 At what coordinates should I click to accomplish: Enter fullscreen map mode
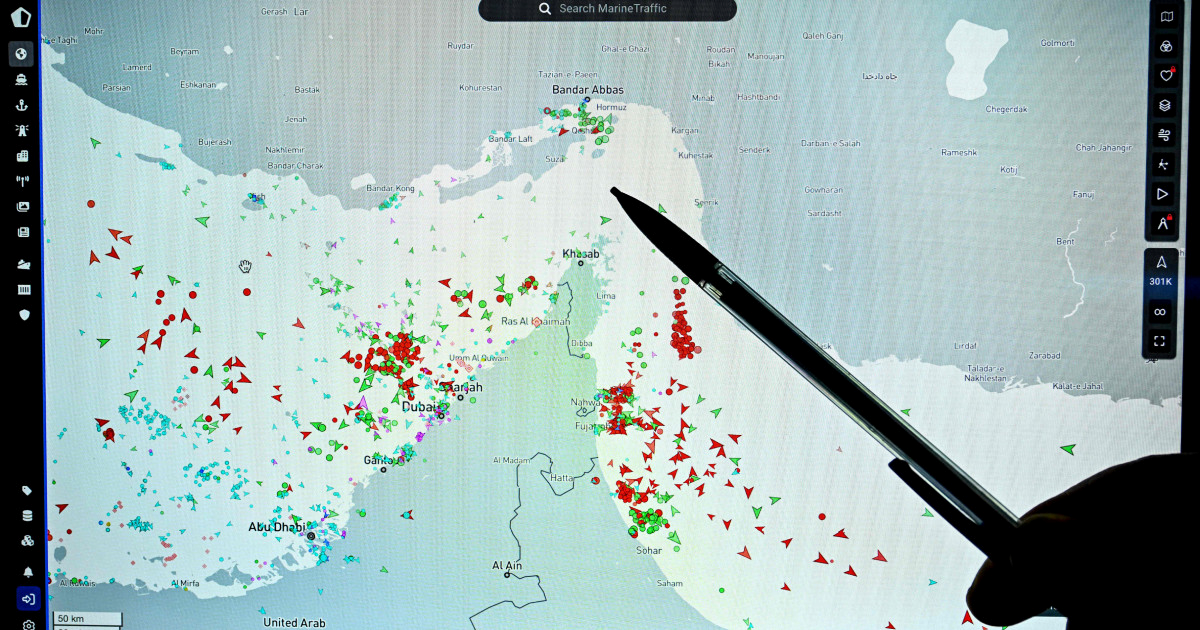(x=1160, y=341)
